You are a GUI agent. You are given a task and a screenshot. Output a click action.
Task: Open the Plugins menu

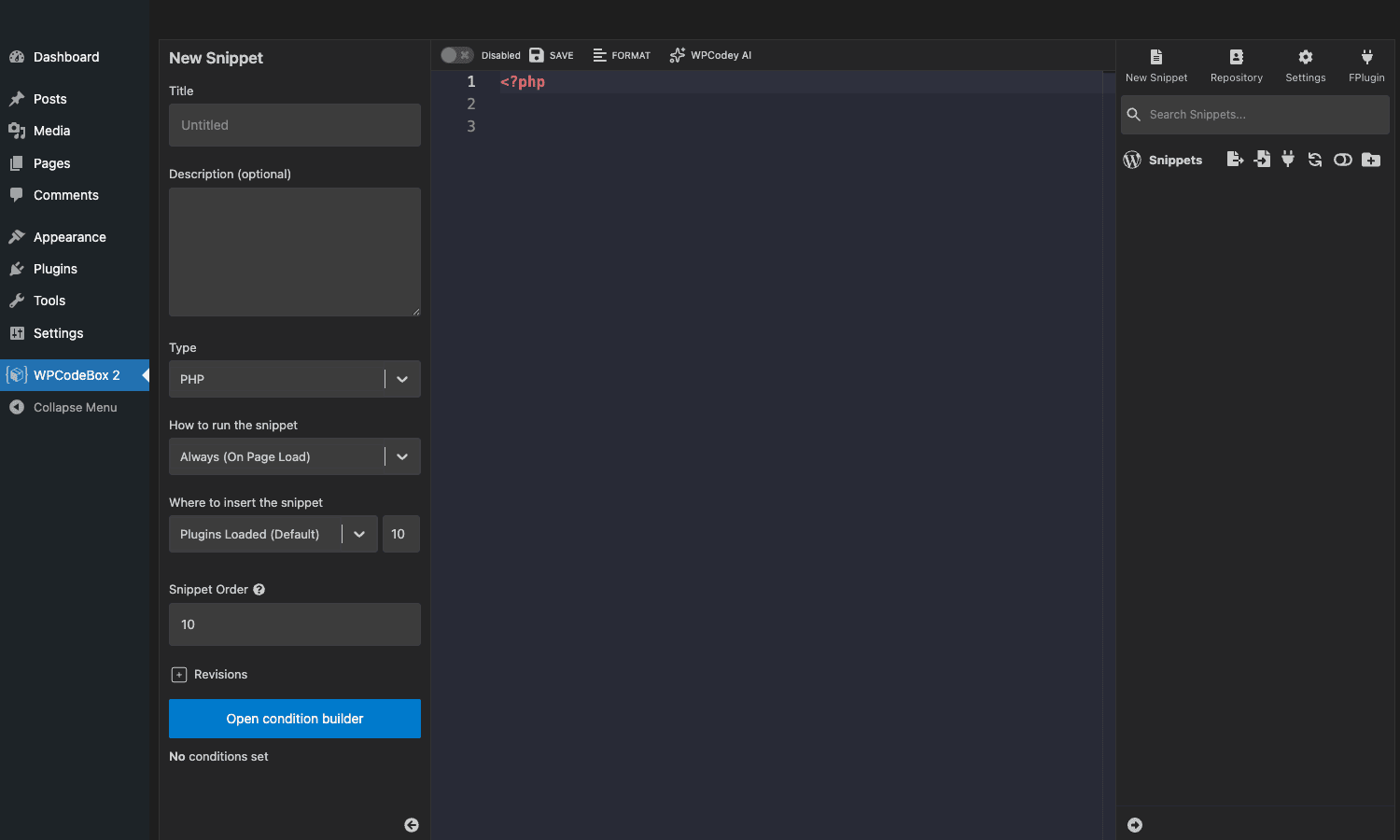coord(75,269)
